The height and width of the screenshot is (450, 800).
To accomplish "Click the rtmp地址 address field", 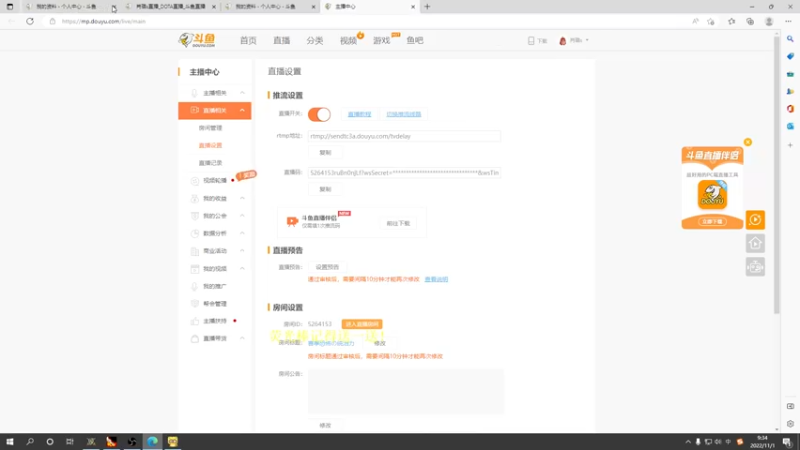I will pyautogui.click(x=404, y=136).
